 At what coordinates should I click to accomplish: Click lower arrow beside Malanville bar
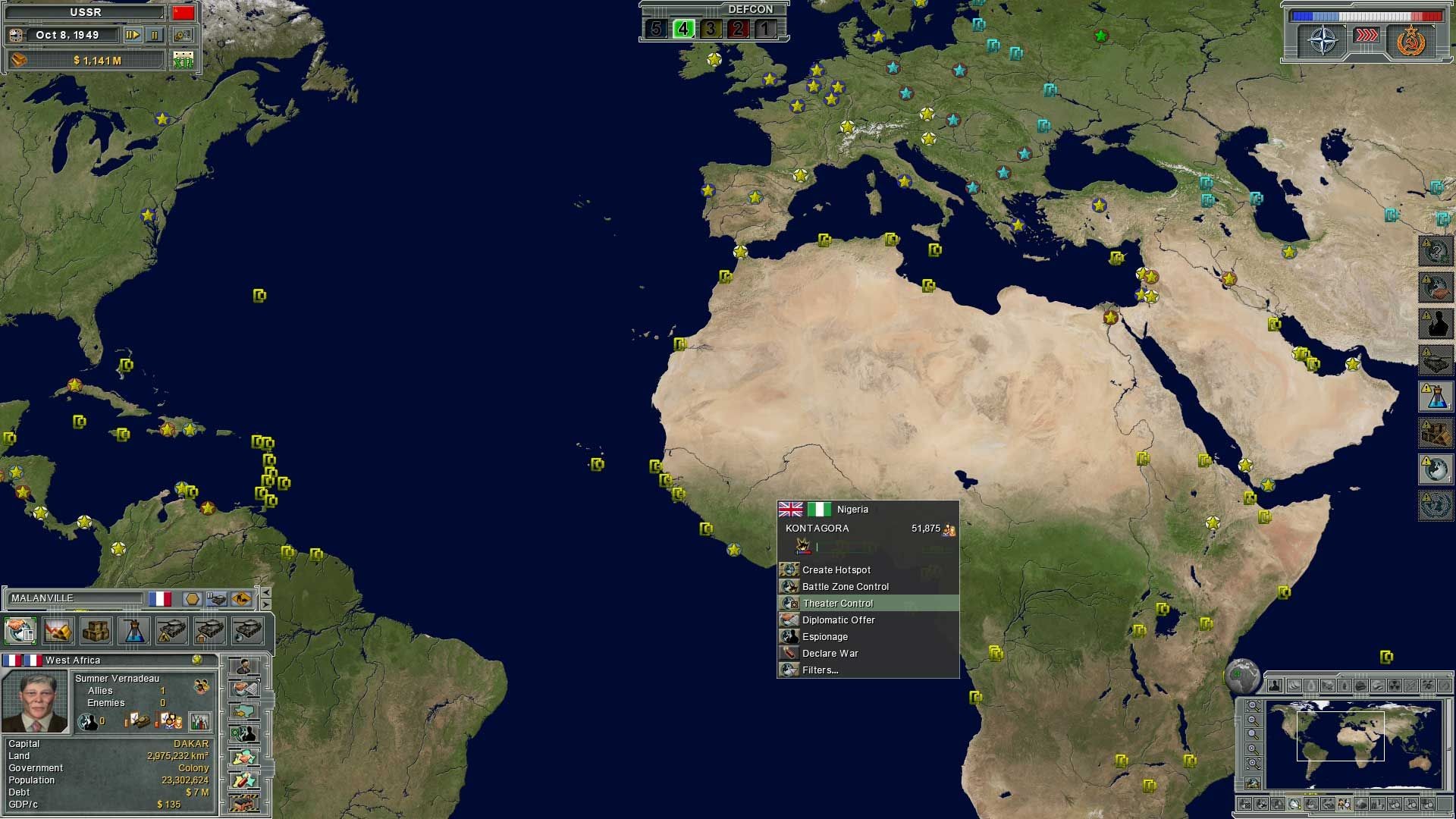click(265, 604)
